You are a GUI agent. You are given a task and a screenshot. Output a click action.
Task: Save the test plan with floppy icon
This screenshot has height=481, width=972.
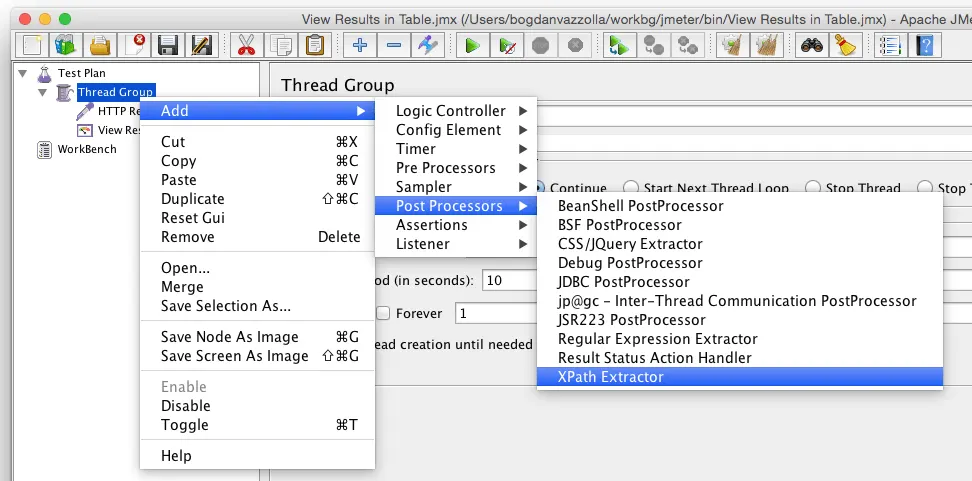tap(168, 45)
